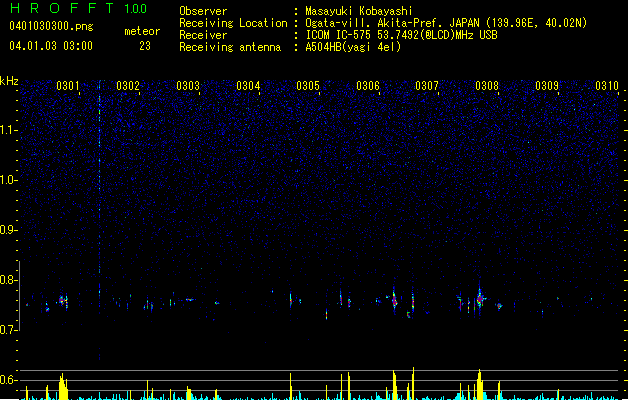Click the Receiving Location label
This screenshot has height=400, width=629.
tap(233, 23)
